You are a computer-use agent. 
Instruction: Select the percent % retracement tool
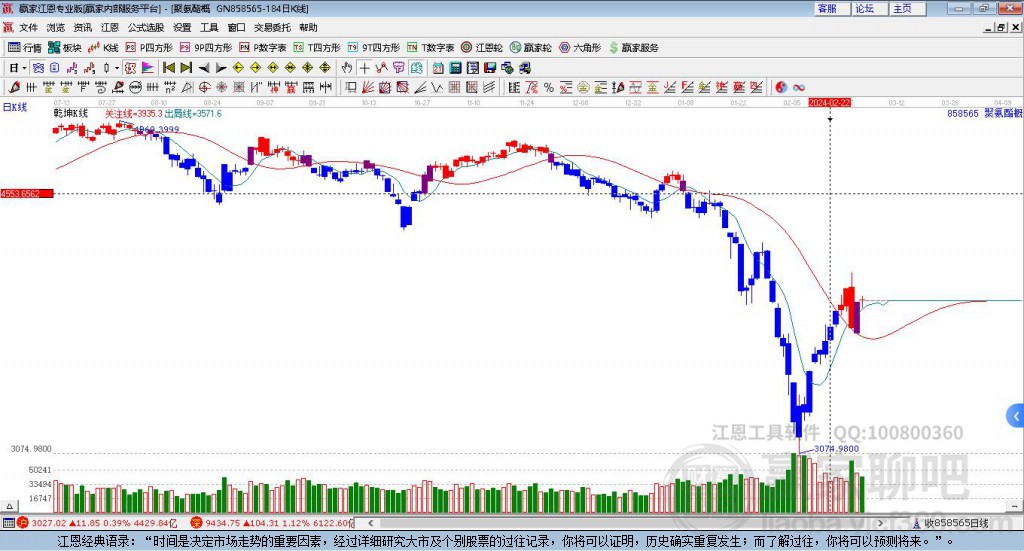pyautogui.click(x=549, y=87)
